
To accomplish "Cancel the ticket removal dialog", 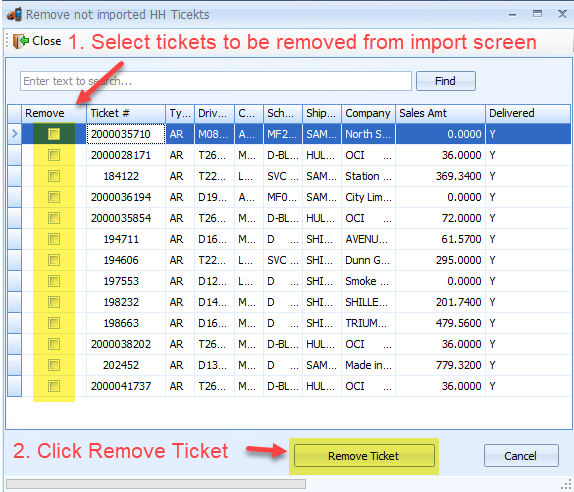I will pos(521,456).
